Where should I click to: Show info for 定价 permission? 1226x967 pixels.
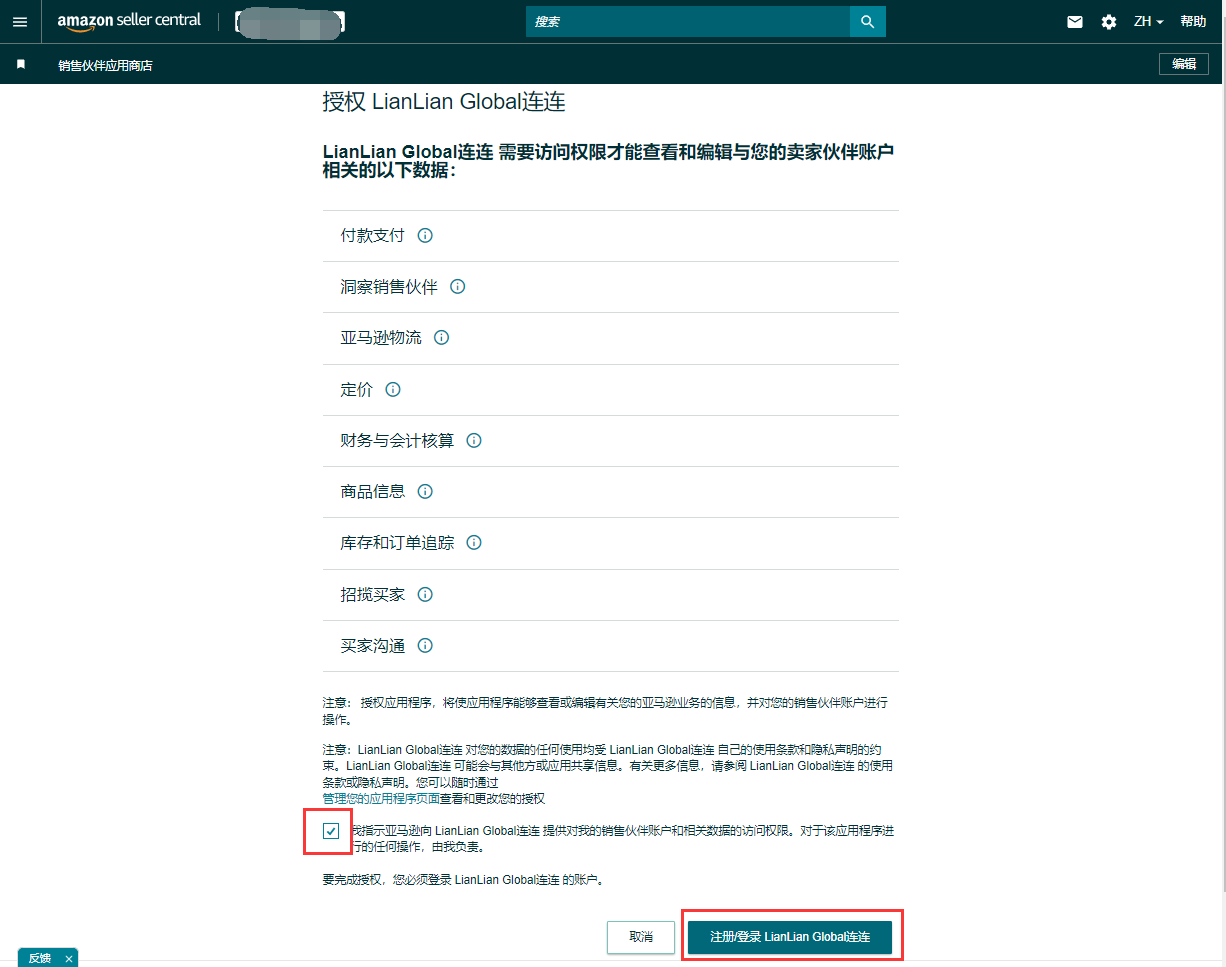tap(393, 390)
